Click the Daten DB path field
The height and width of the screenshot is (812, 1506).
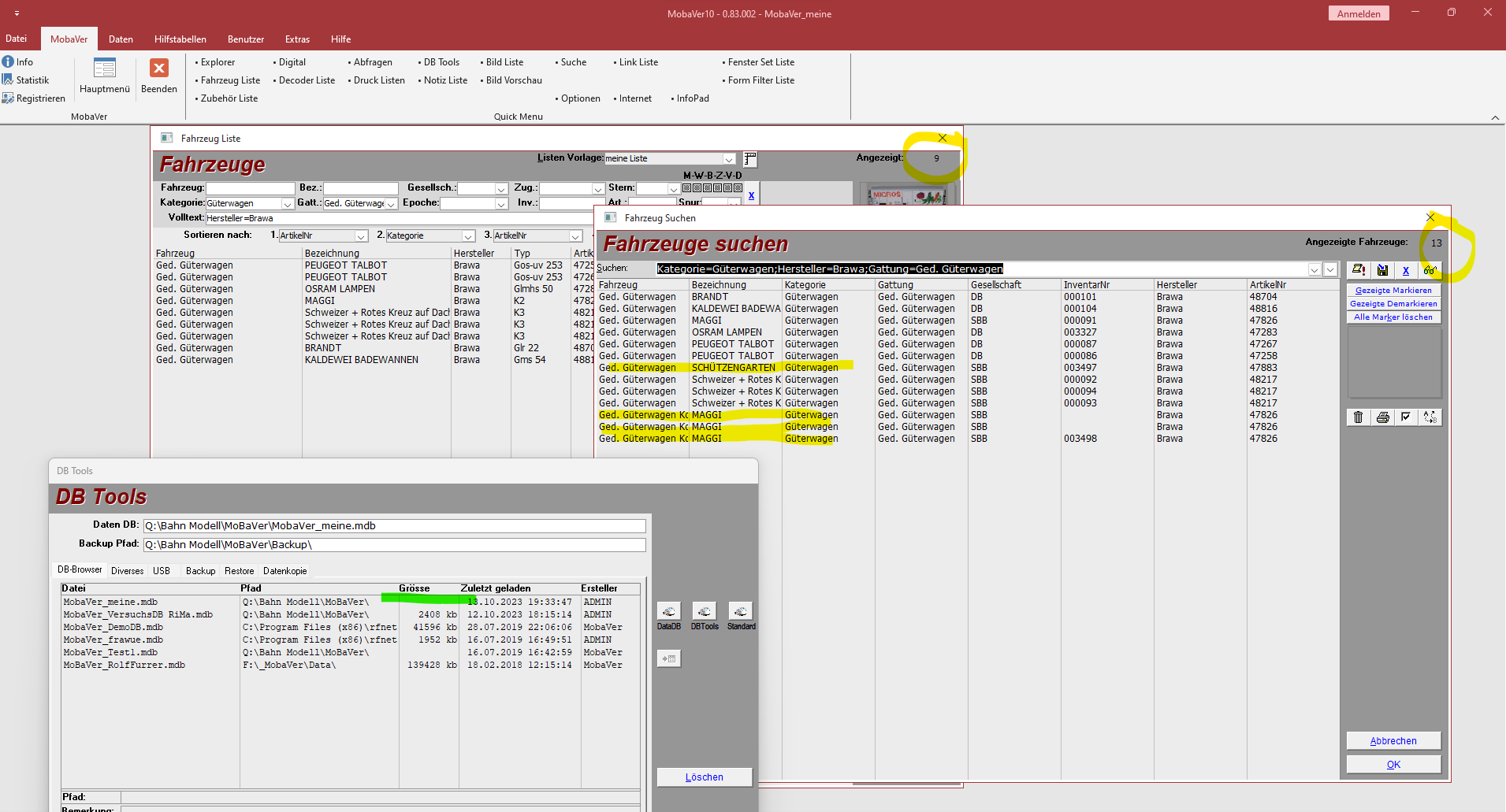[x=394, y=526]
